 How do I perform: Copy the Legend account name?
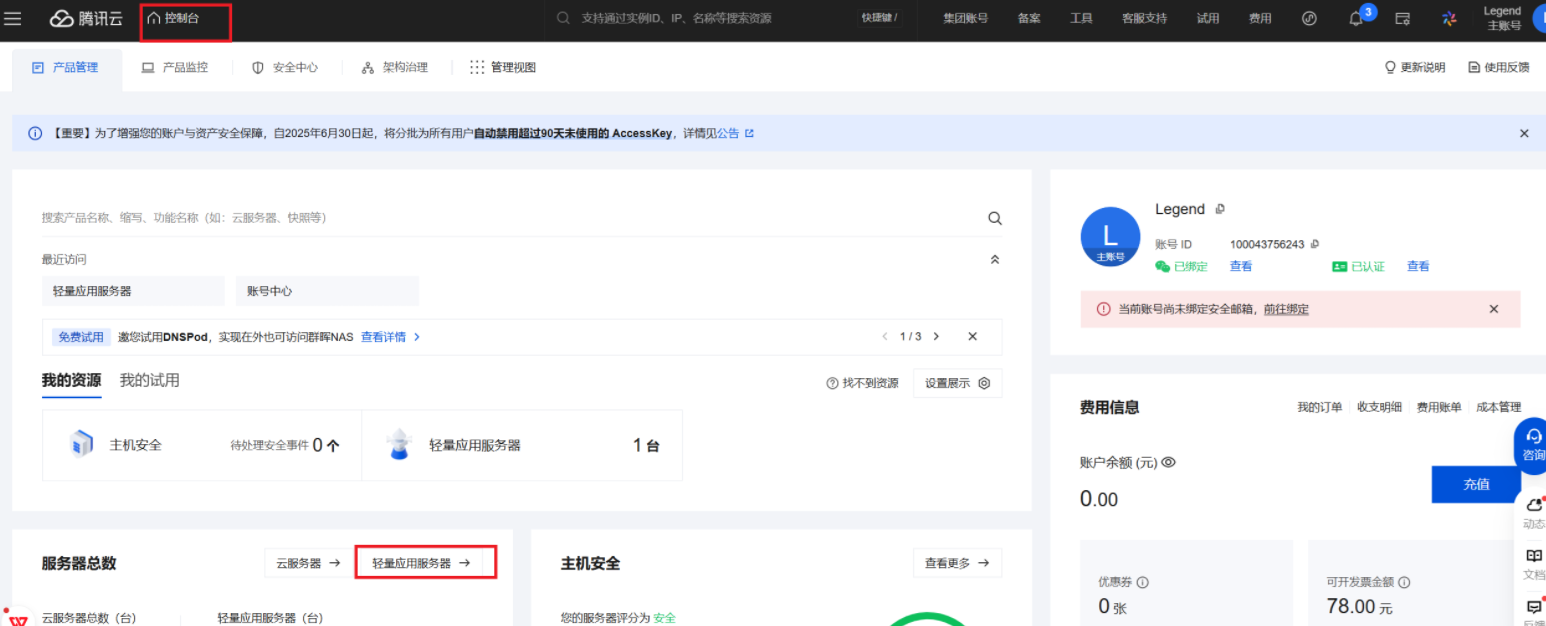tap(1220, 209)
